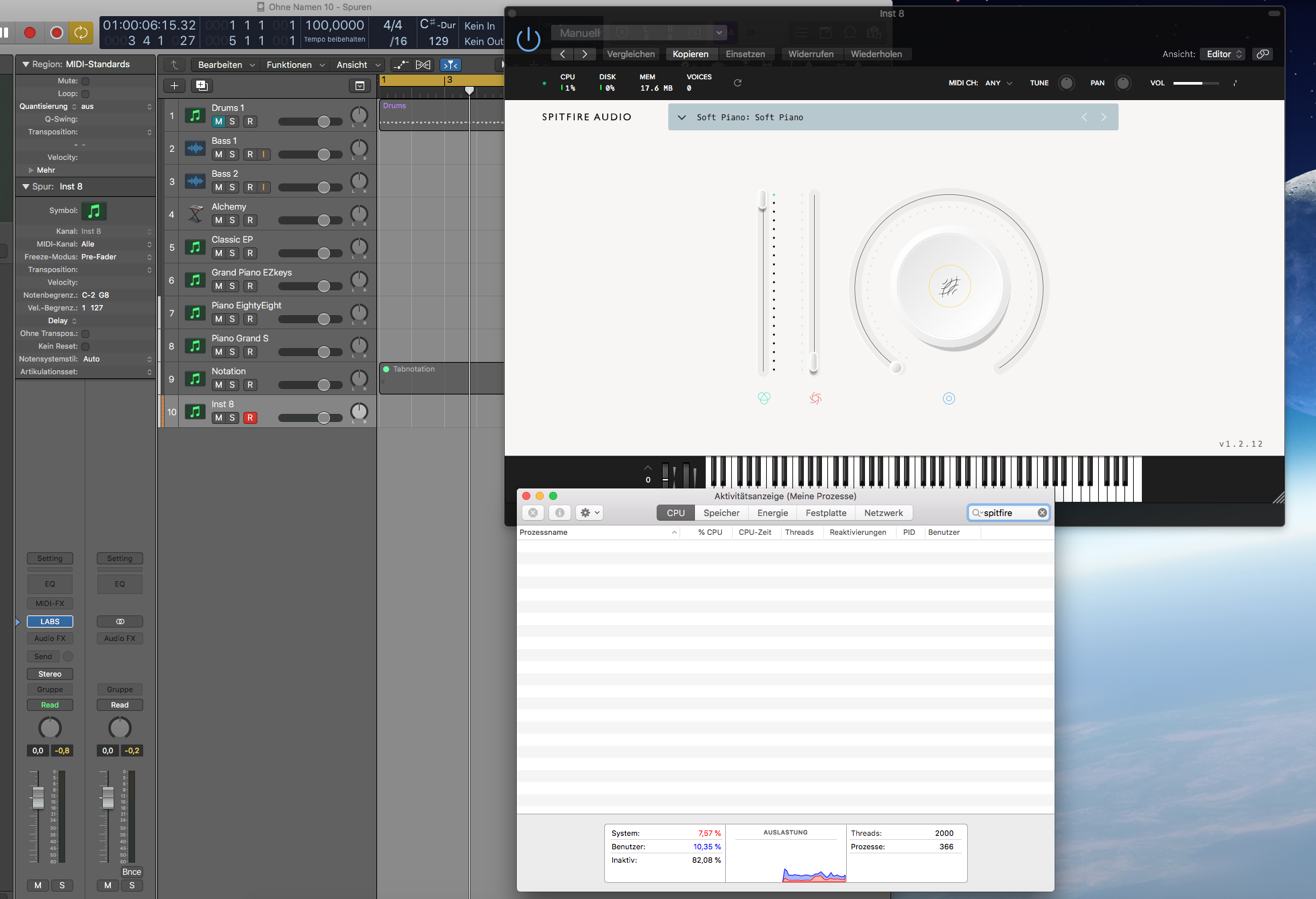Enable record on Classic EP track
Screen dimensions: 1316x899
pyautogui.click(x=250, y=253)
